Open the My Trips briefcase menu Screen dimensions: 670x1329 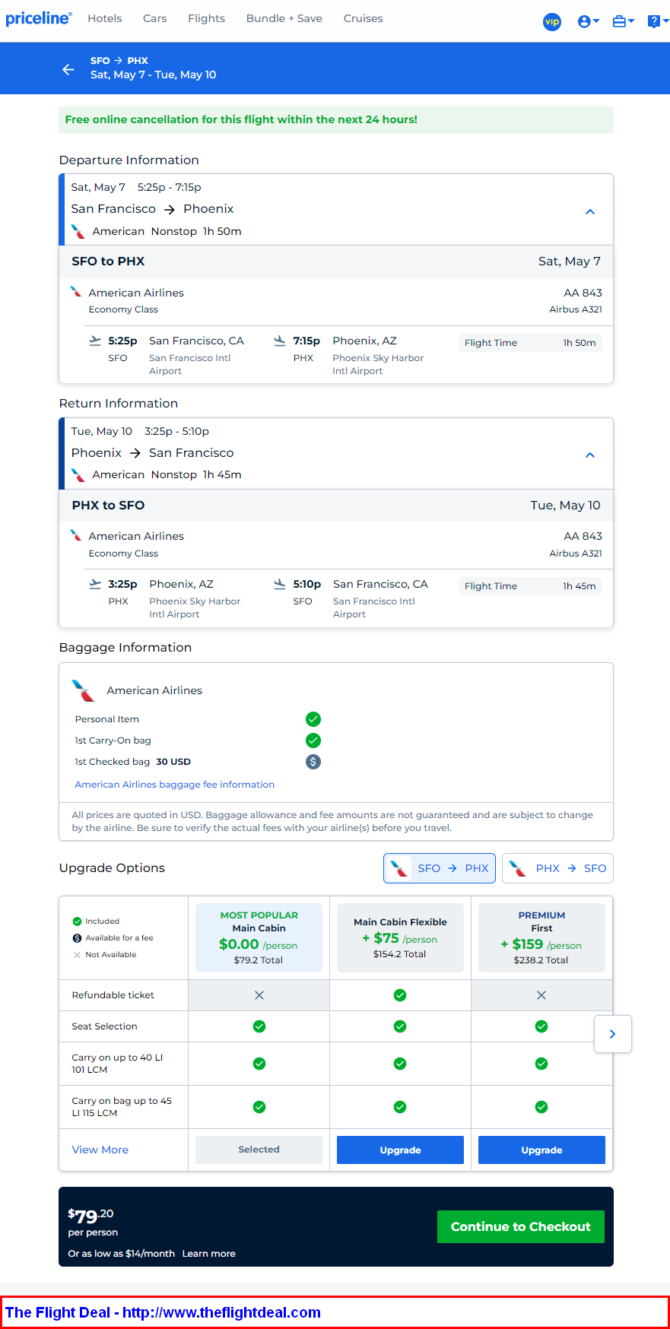[624, 21]
